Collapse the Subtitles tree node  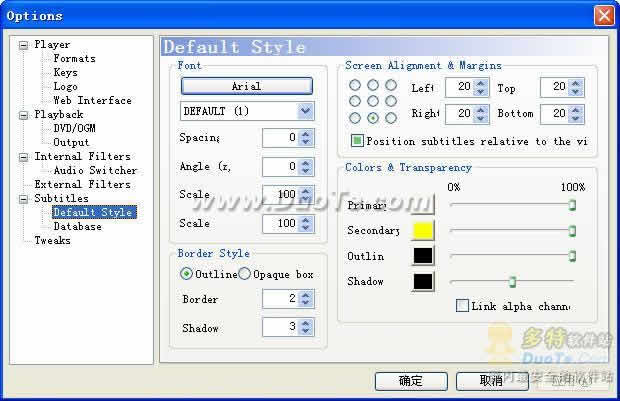click(24, 199)
